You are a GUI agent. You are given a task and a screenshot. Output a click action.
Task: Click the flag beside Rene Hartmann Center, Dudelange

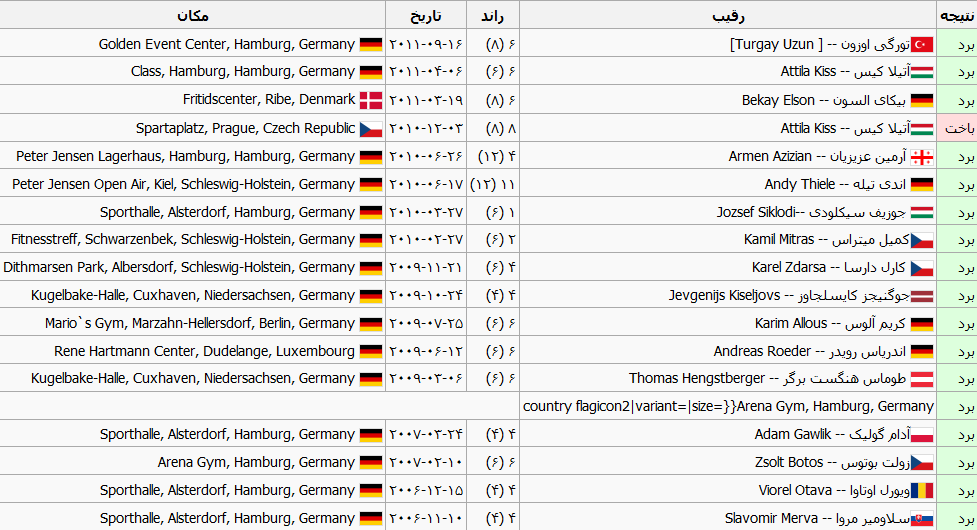[x=371, y=351]
